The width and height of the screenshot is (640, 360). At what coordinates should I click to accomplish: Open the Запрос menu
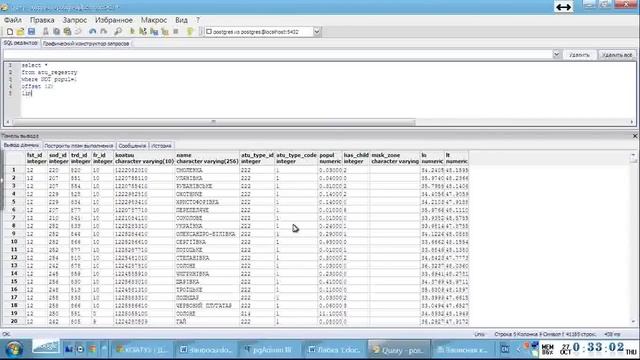tap(75, 20)
